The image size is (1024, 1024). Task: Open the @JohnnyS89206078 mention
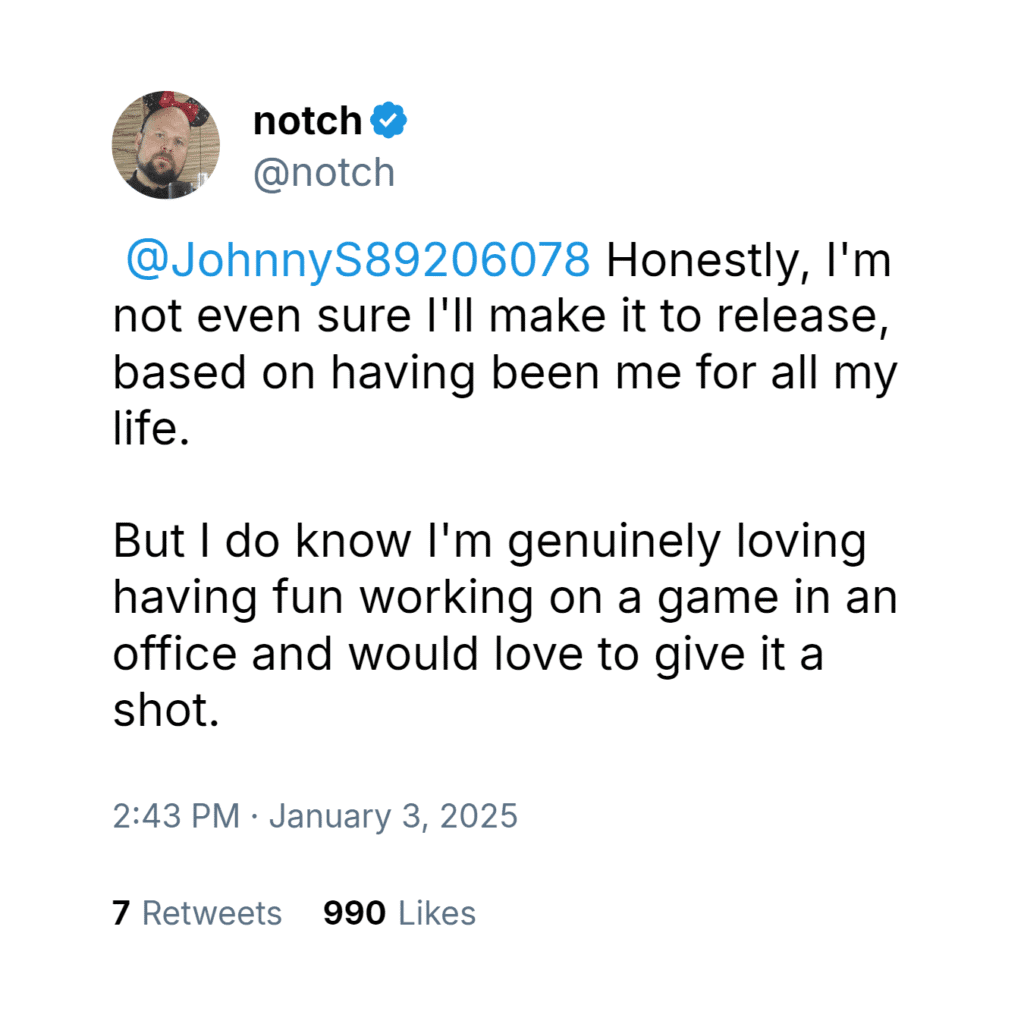pos(358,260)
